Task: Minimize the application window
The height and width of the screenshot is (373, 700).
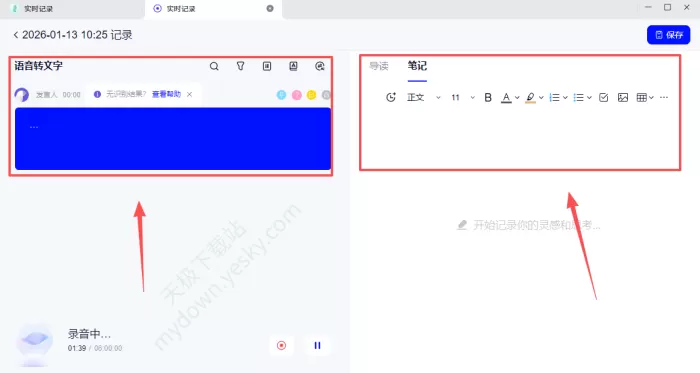Action: coord(648,7)
